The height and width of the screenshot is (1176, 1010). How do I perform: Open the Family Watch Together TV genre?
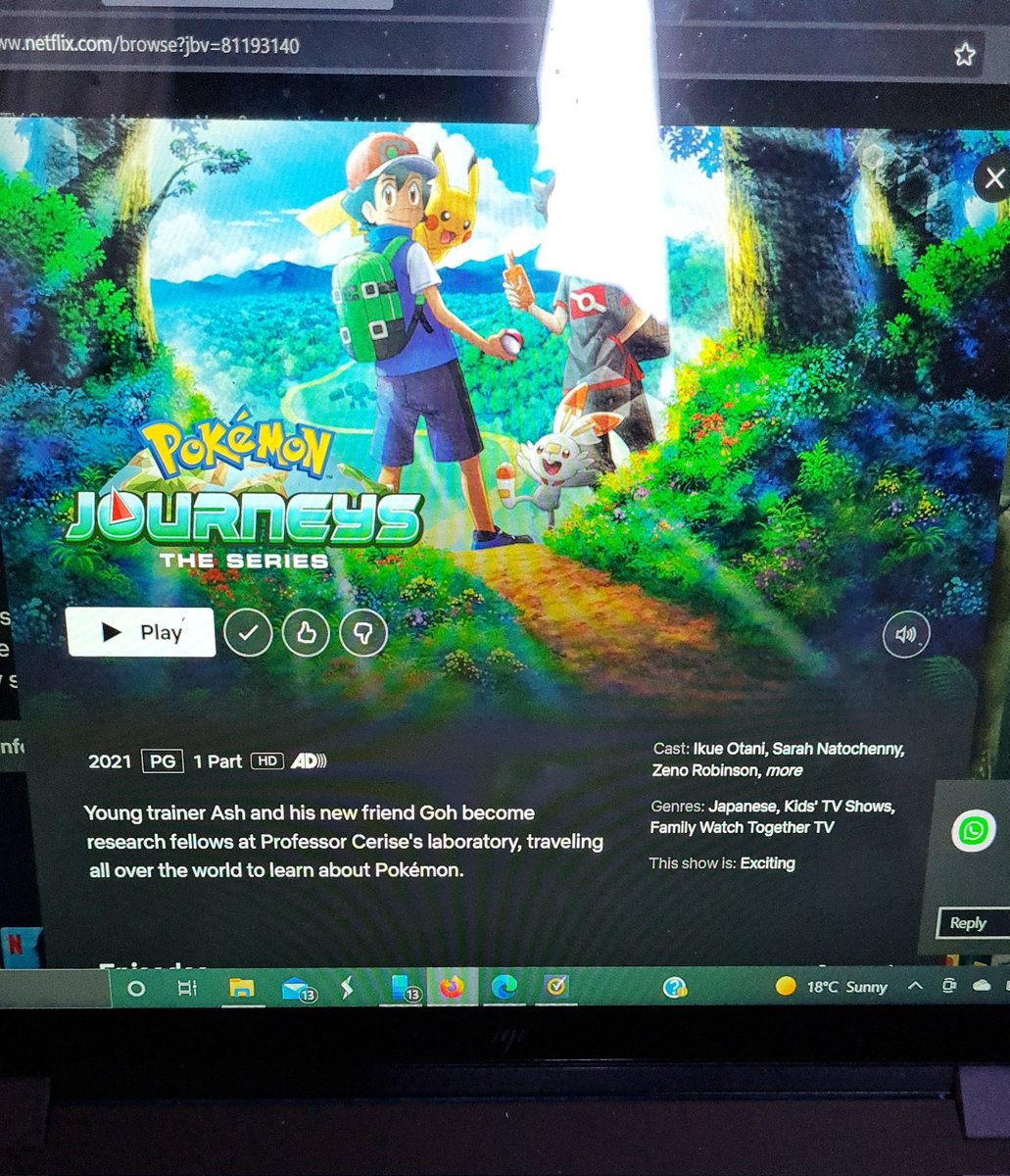coord(742,828)
